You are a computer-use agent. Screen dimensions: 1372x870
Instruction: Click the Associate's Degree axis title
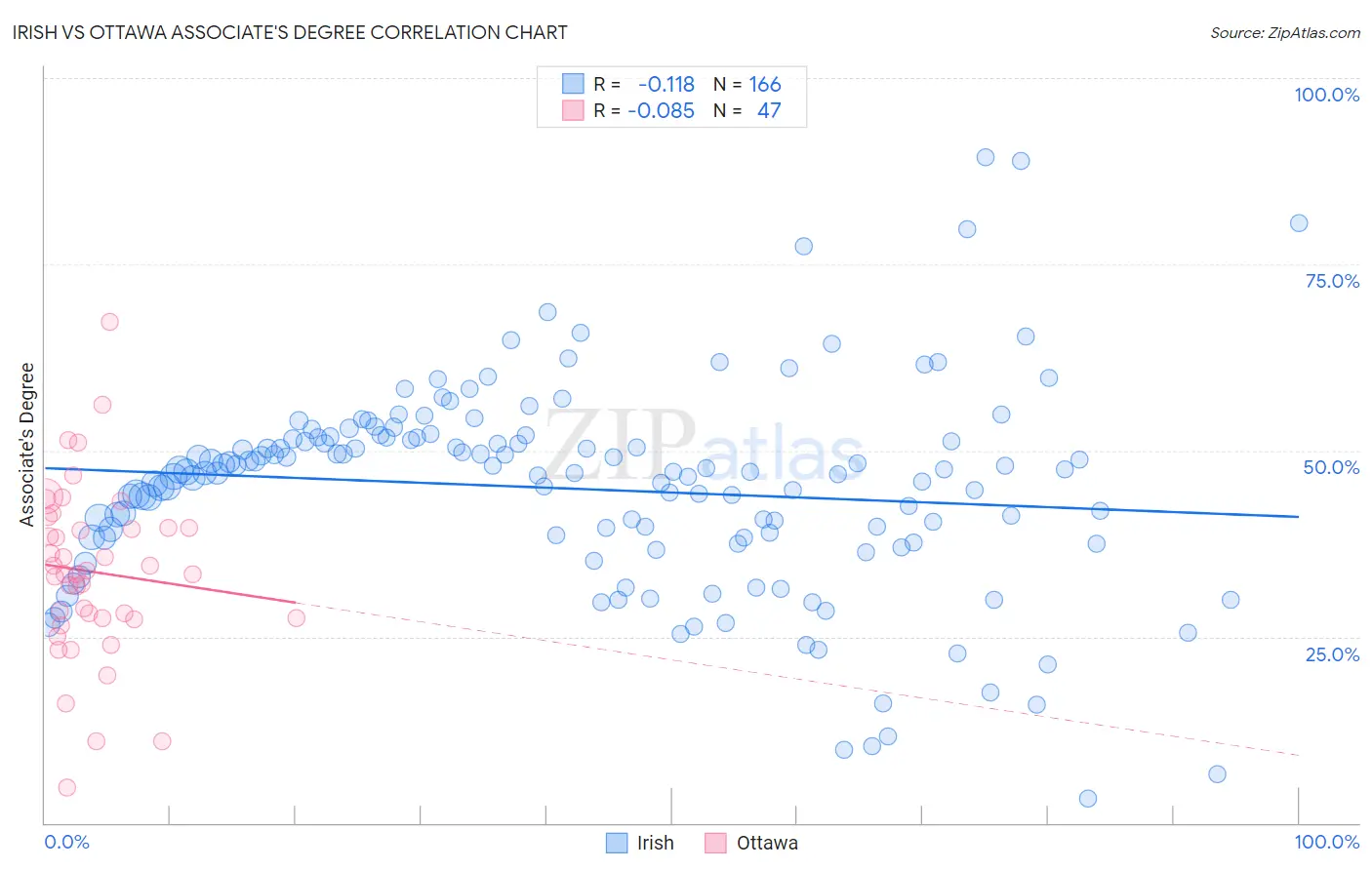[x=27, y=445]
